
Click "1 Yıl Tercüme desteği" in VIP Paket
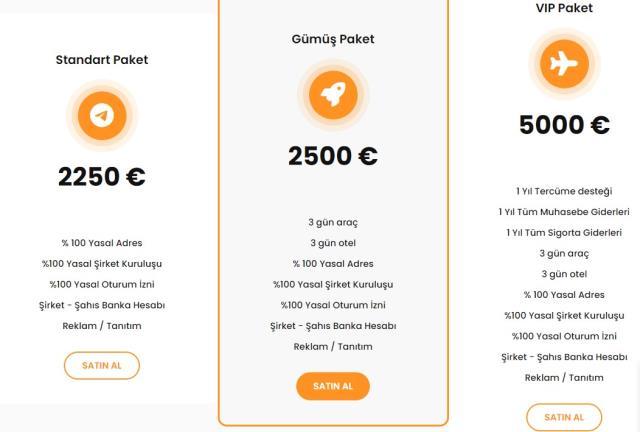pyautogui.click(x=564, y=191)
